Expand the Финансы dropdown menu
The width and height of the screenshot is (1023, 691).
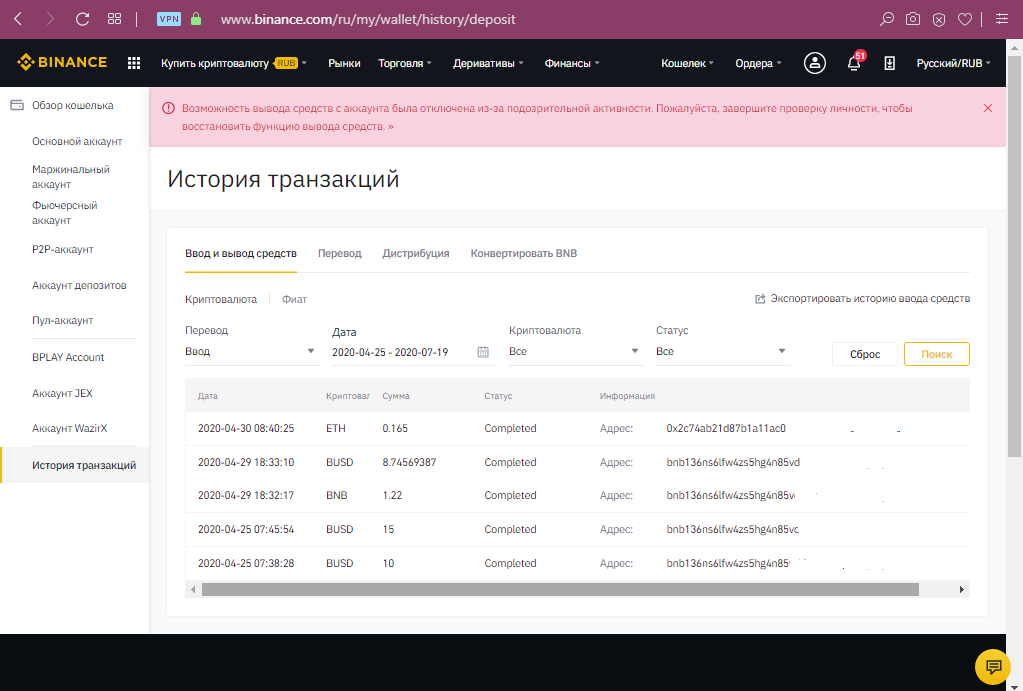click(x=572, y=63)
